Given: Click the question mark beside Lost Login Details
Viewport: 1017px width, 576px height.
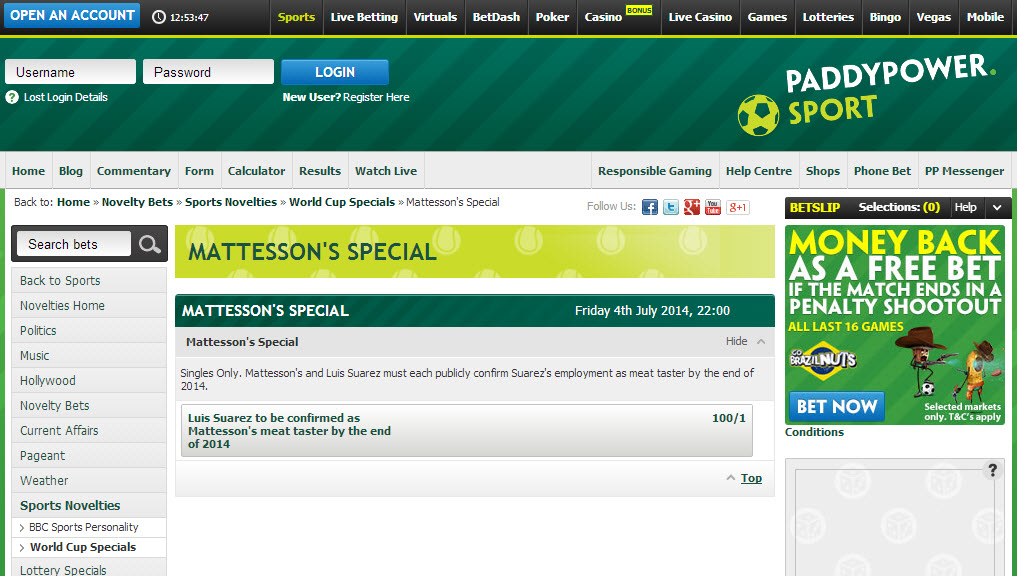Looking at the screenshot, I should click(x=12, y=97).
